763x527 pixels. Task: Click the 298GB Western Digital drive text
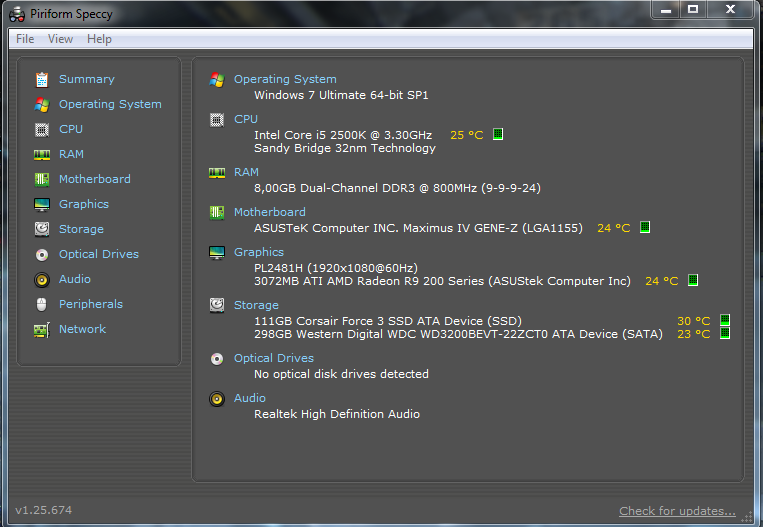pyautogui.click(x=458, y=334)
